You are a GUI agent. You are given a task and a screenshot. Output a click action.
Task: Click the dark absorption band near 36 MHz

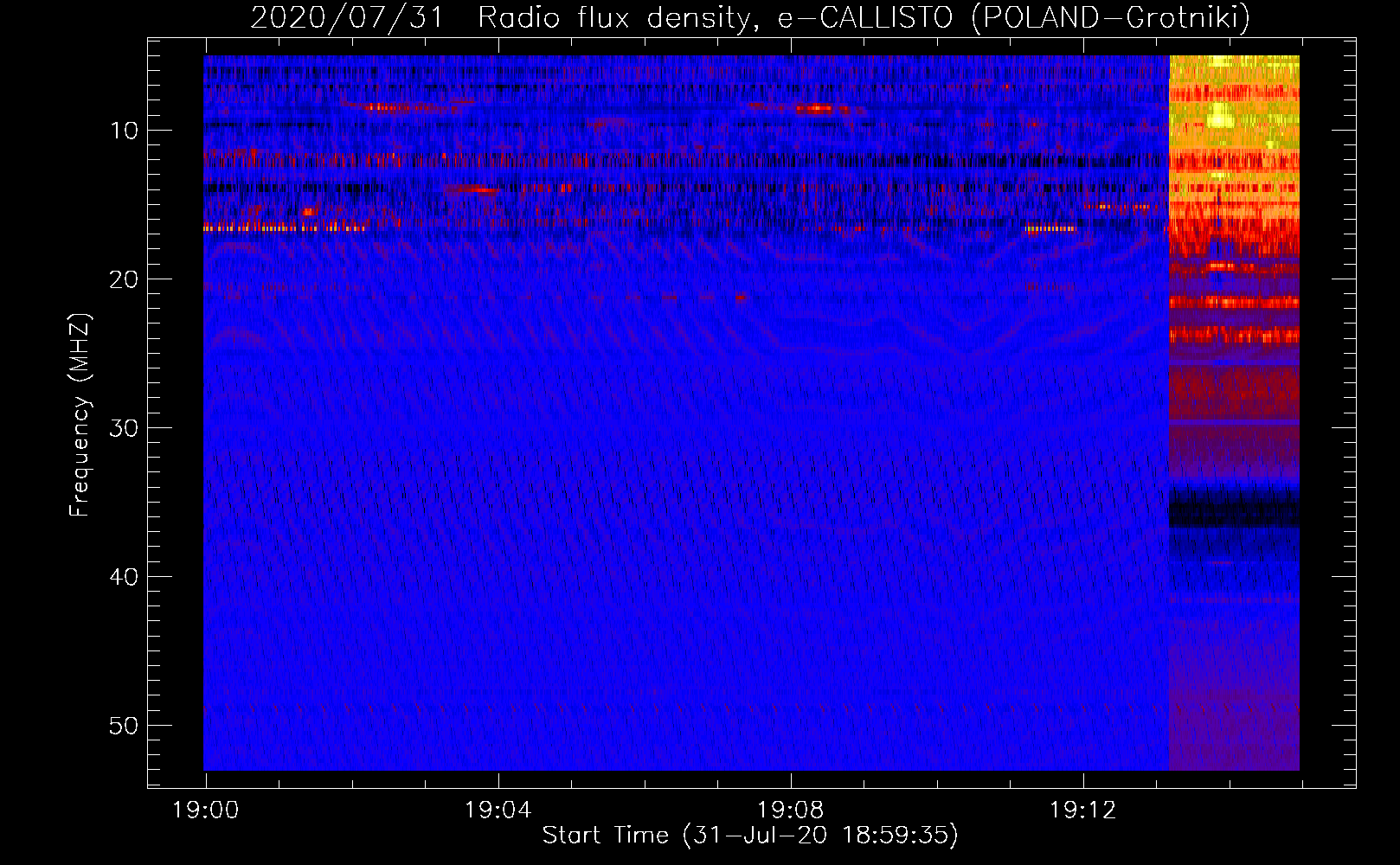click(x=1234, y=508)
